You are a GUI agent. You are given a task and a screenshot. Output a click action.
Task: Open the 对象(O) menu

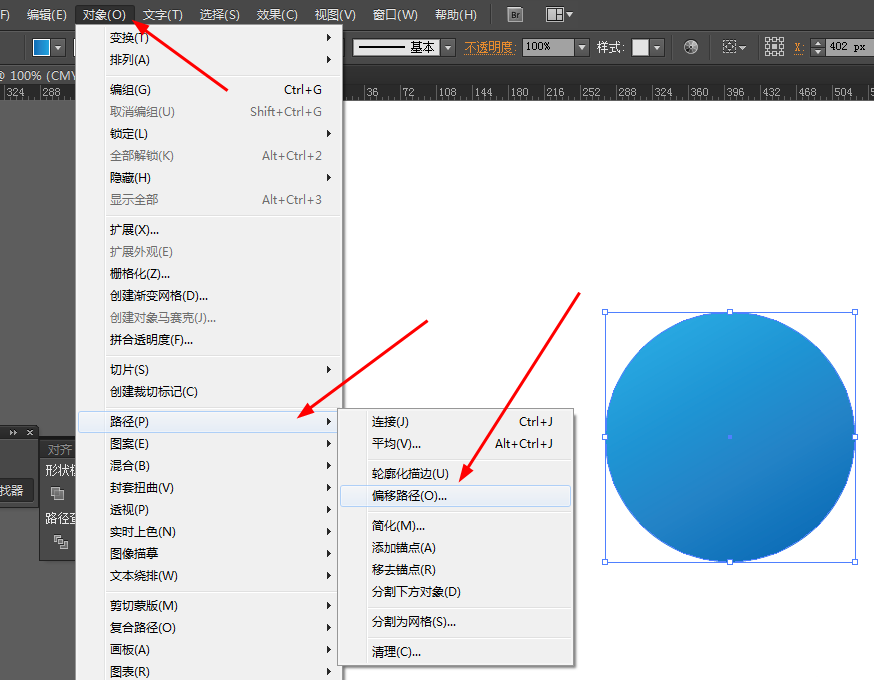click(x=104, y=14)
